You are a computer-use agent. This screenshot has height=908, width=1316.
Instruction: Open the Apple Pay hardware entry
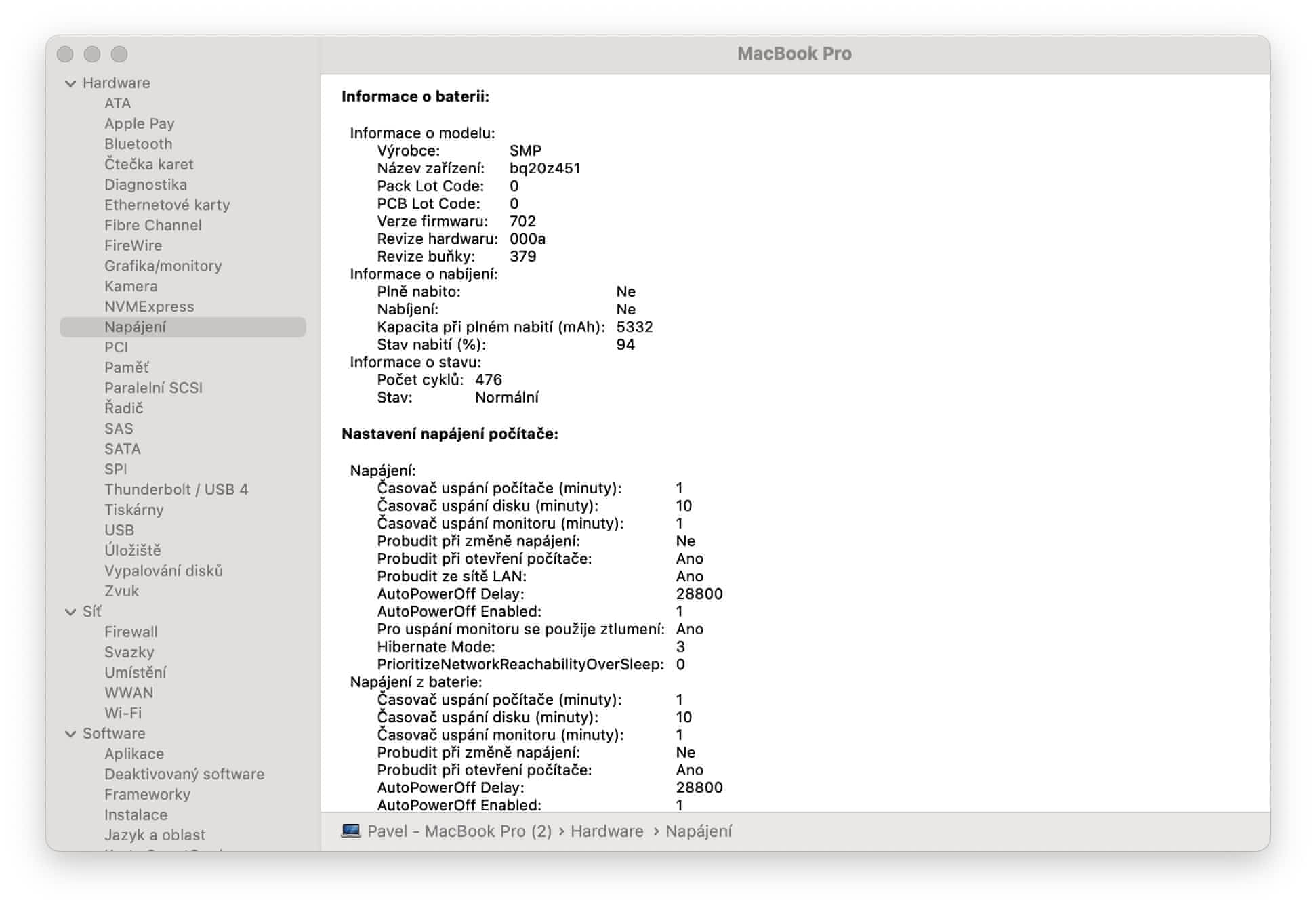click(x=140, y=123)
